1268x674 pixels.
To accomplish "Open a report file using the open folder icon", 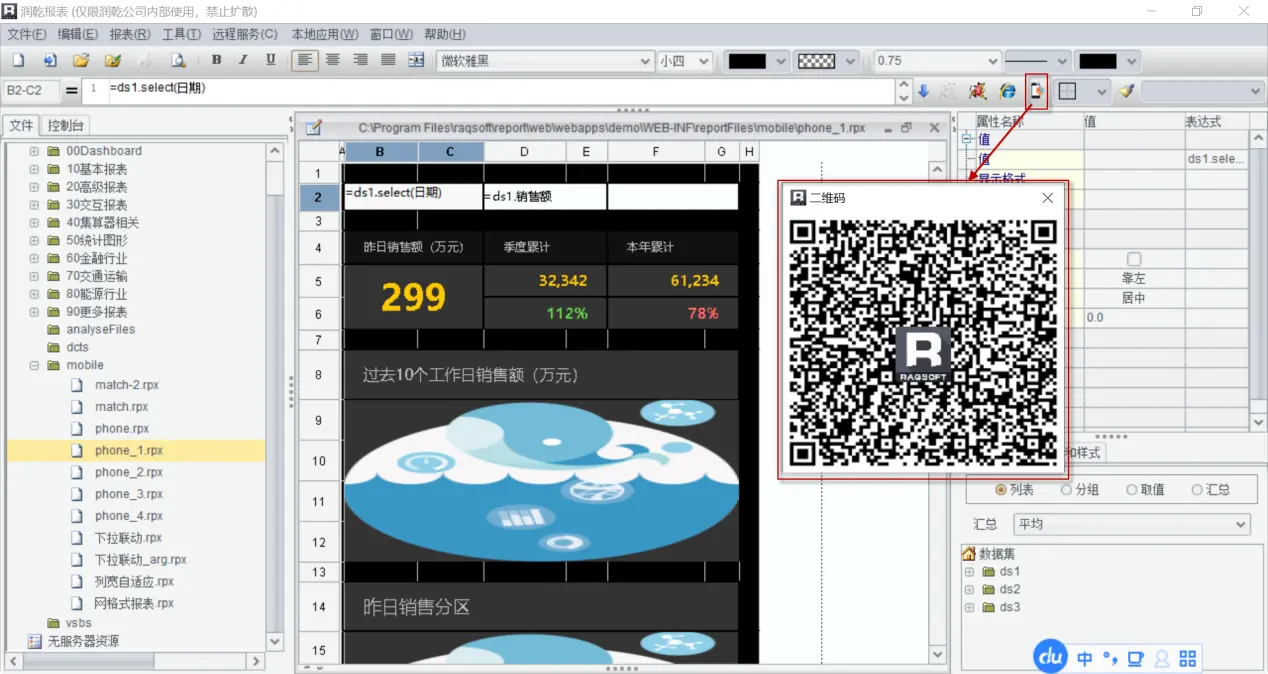I will (x=82, y=61).
